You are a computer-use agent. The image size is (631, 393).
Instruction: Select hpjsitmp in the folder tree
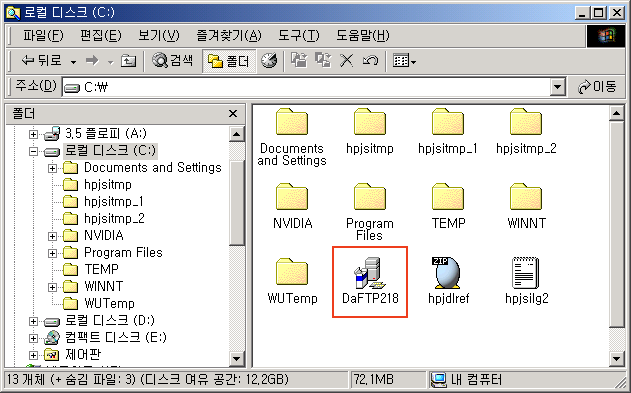[x=108, y=185]
